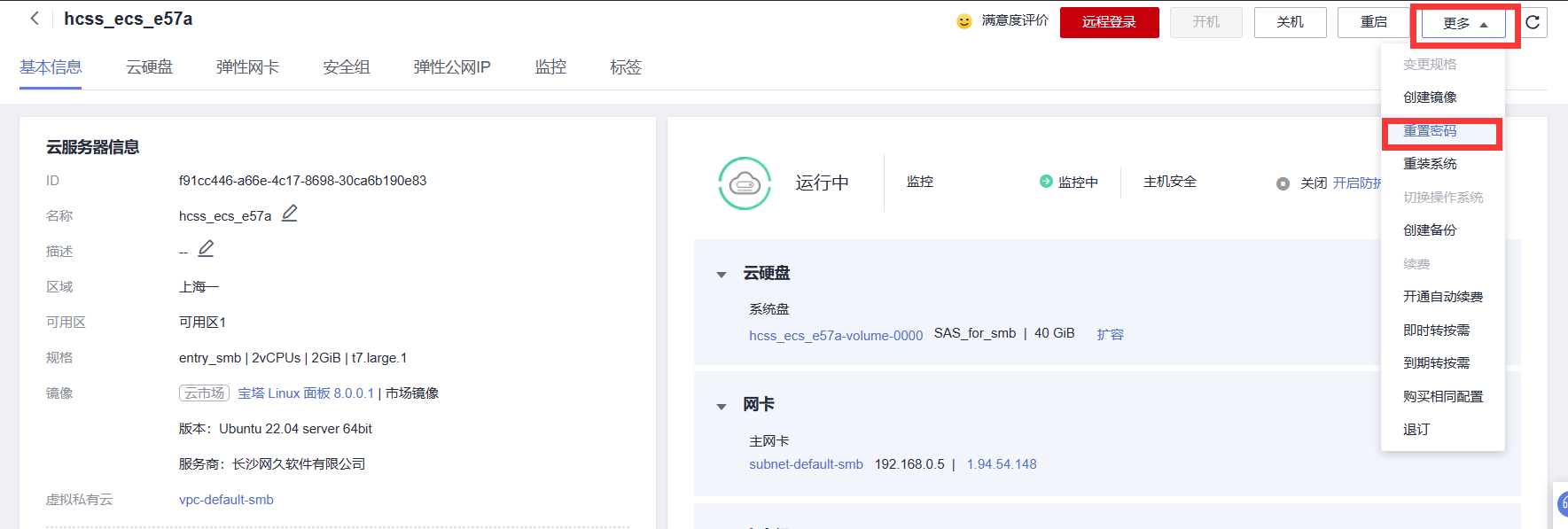Select 重置密码 in the menu
The width and height of the screenshot is (1568, 529).
1430,130
